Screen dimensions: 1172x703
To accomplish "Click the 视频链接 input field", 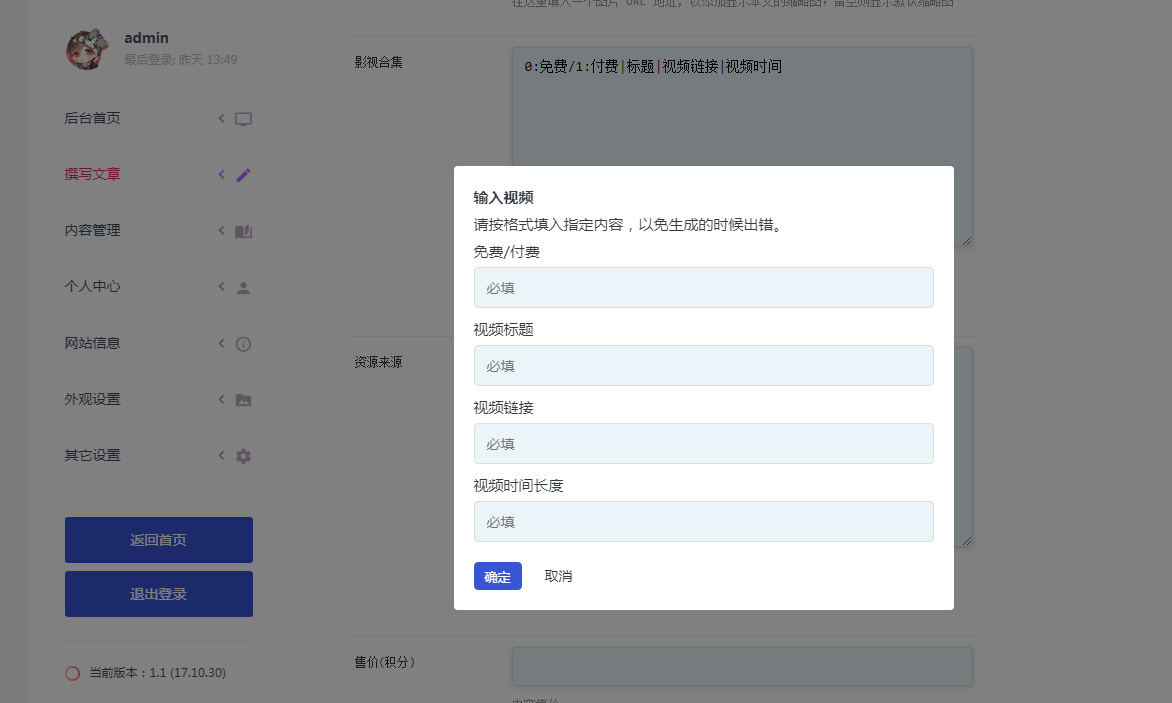I will coord(703,443).
